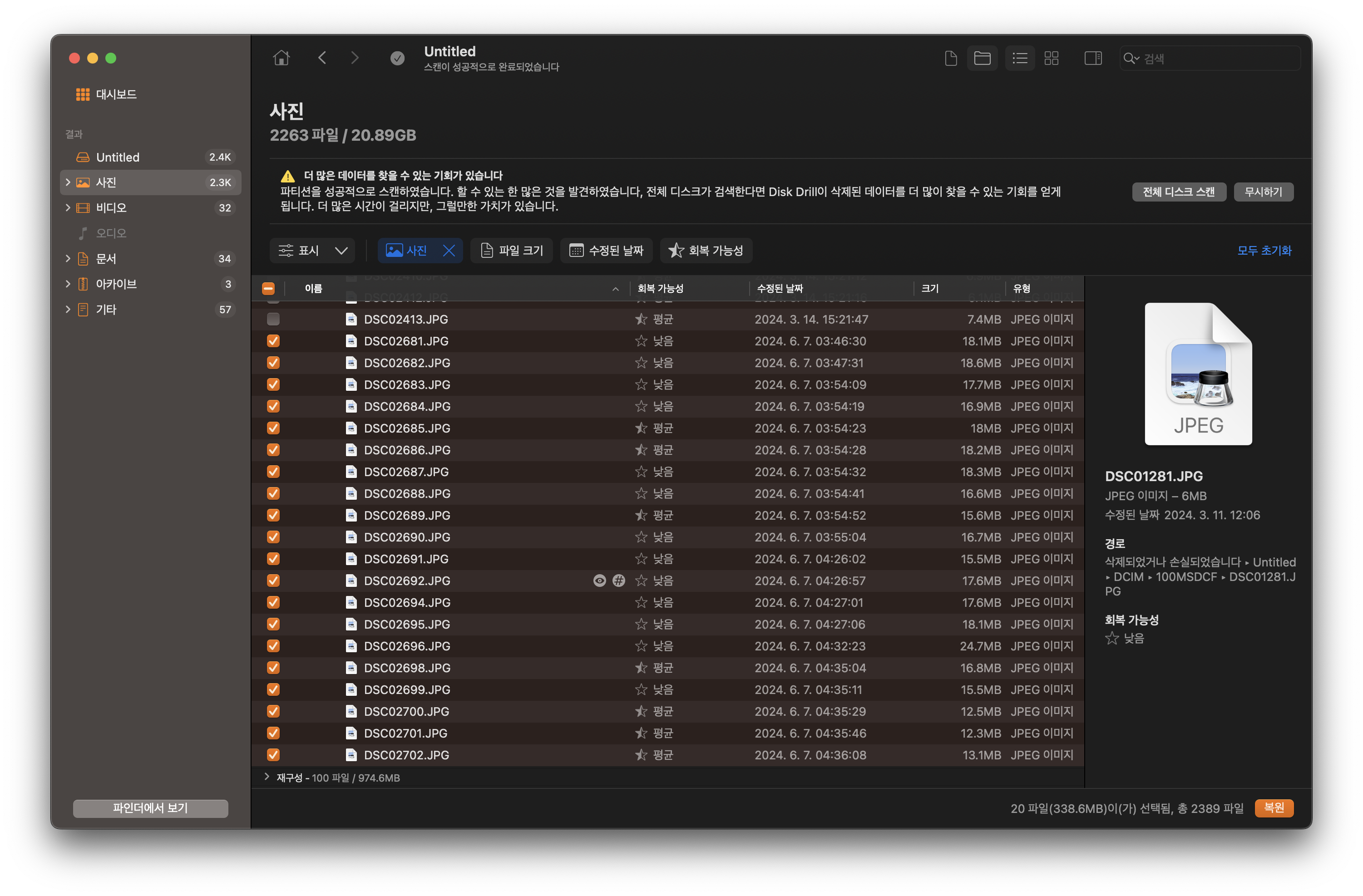Switch to list view icon

coord(1019,58)
